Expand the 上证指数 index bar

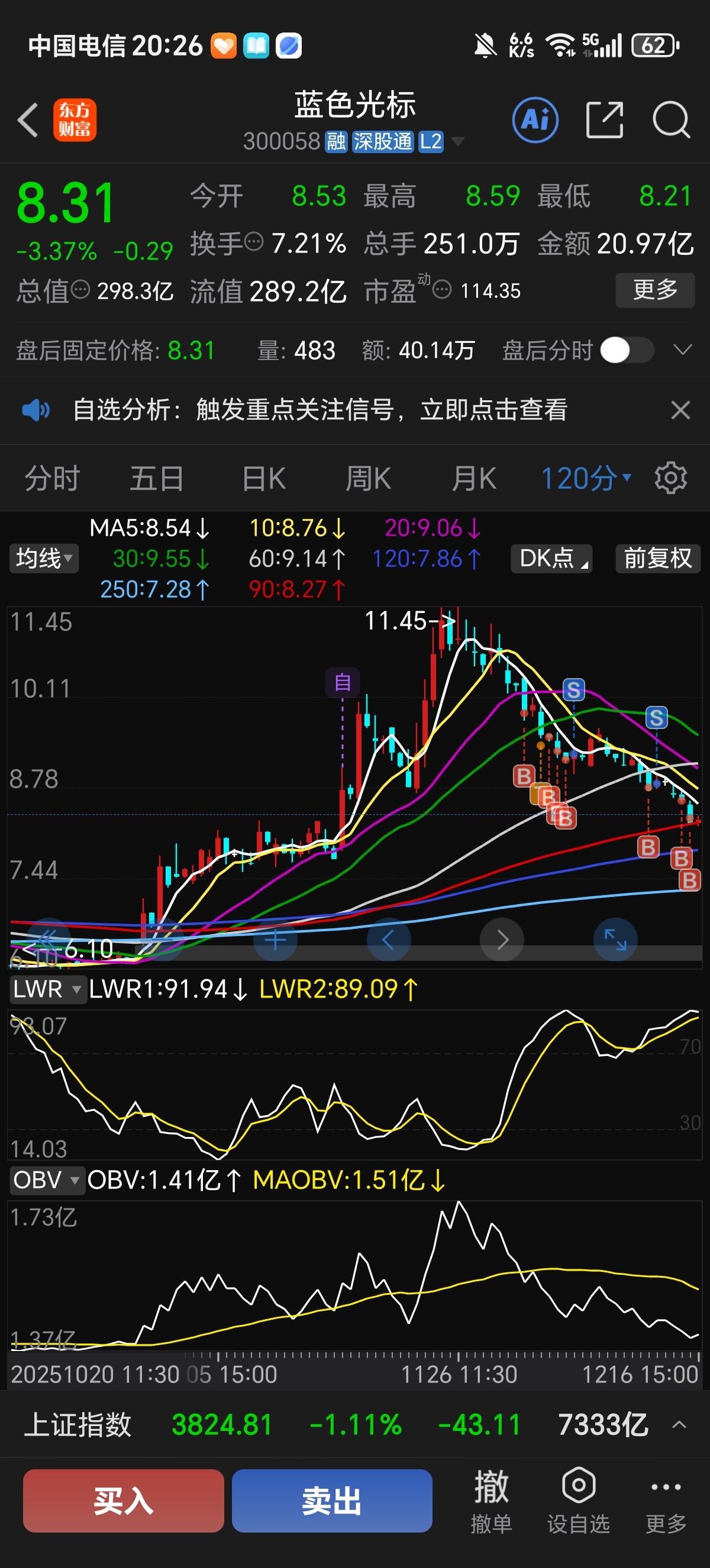coord(680,1425)
